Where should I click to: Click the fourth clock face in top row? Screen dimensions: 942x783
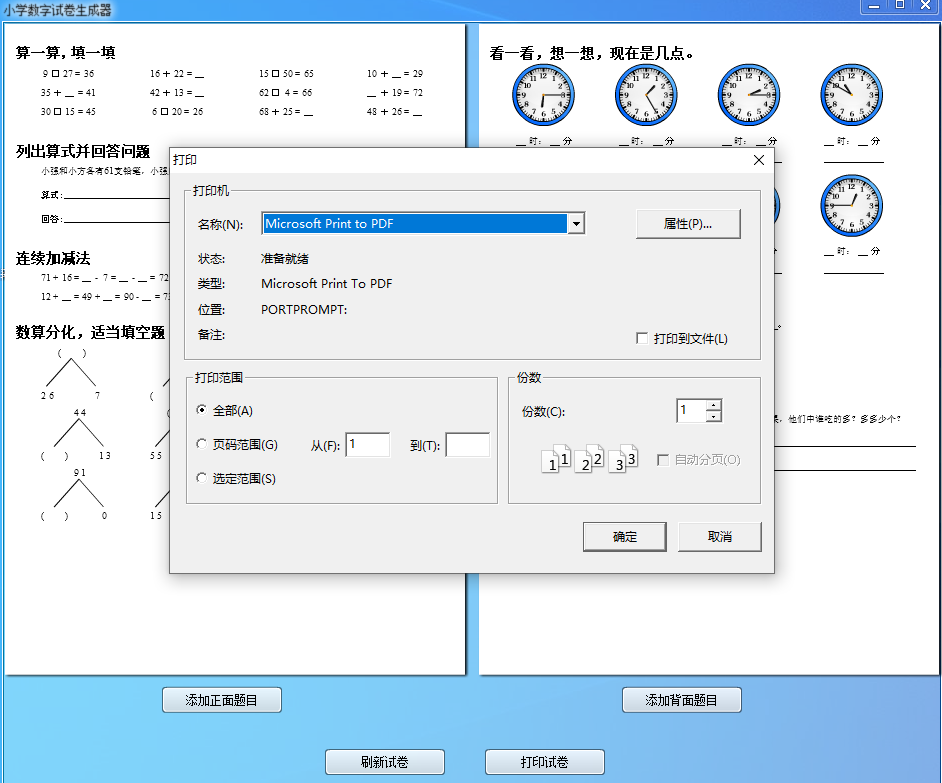click(x=851, y=95)
